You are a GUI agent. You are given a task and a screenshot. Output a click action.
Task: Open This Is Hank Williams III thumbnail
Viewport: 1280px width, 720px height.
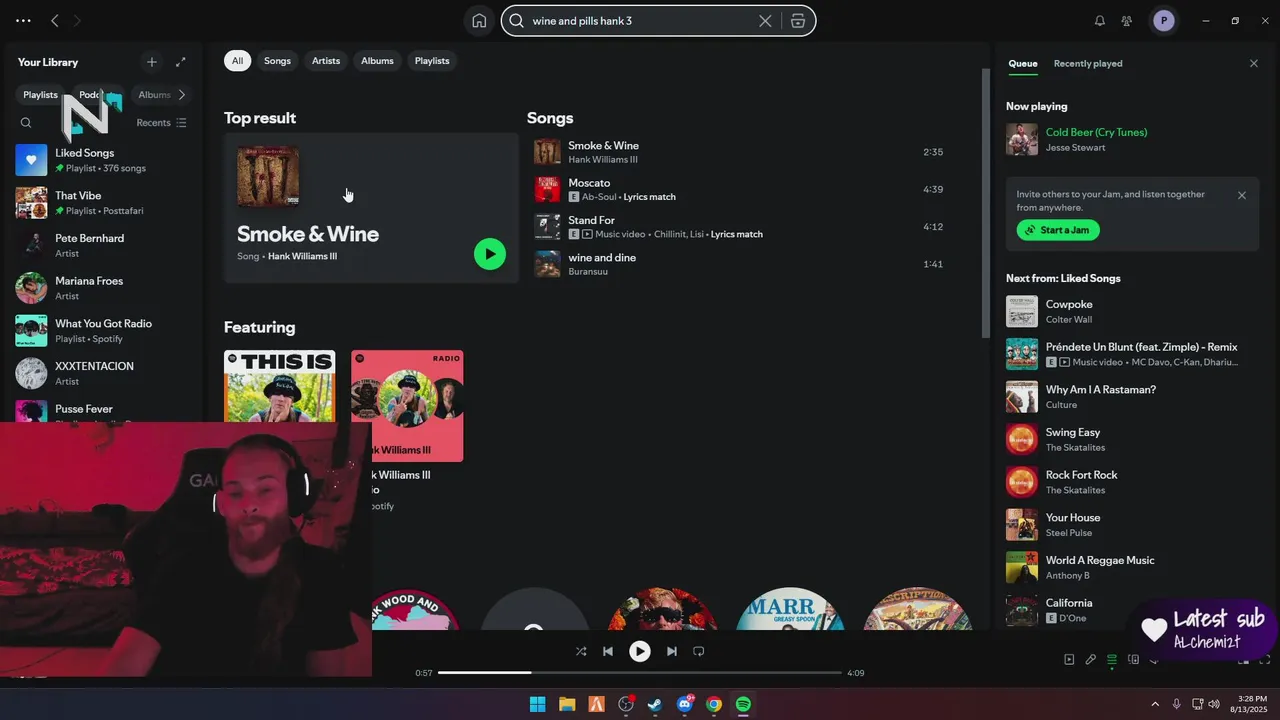pos(280,386)
